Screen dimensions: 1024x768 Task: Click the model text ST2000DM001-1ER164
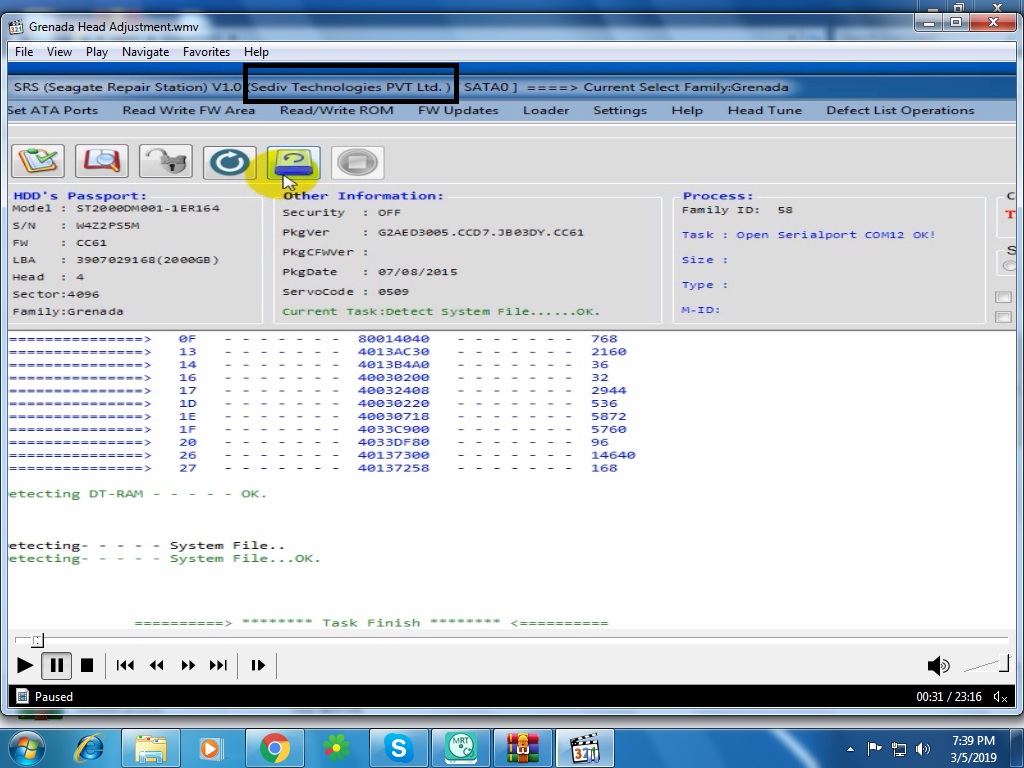point(148,208)
